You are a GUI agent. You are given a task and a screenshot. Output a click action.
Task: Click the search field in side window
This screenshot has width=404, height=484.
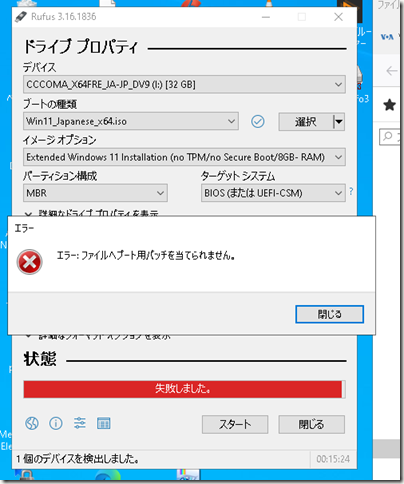tap(391, 137)
